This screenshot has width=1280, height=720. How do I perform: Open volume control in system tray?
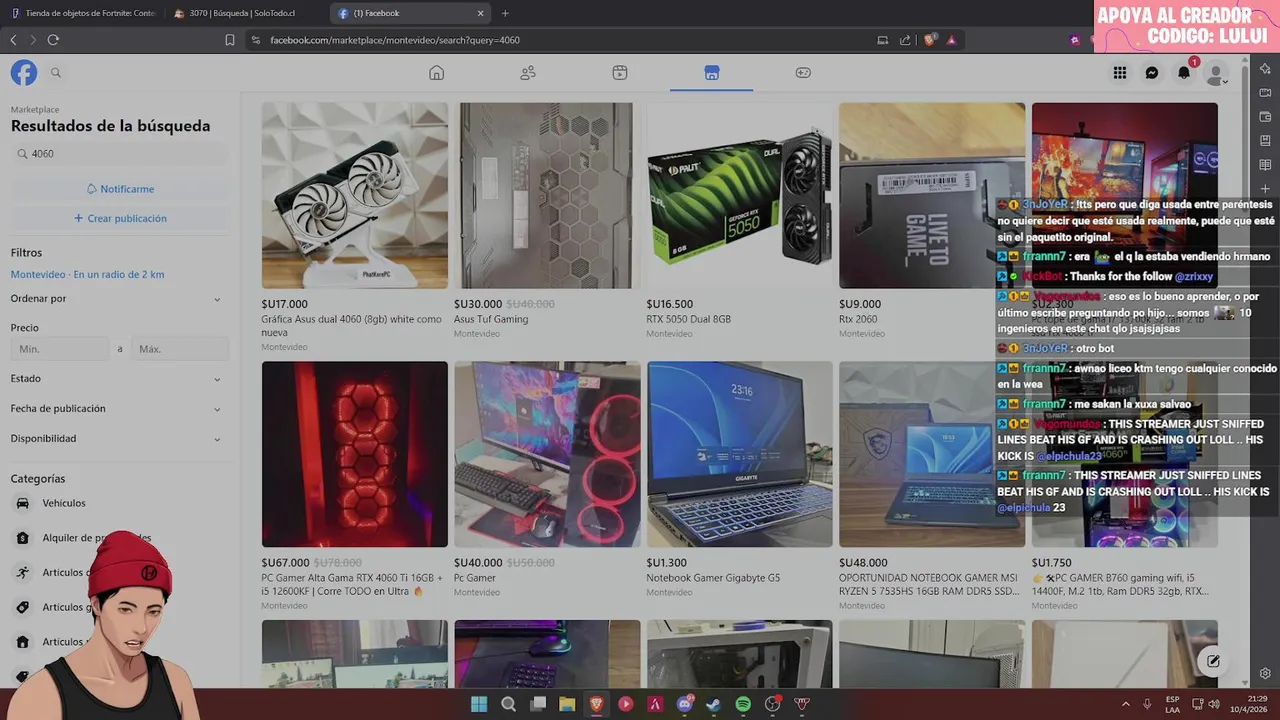coord(1214,704)
